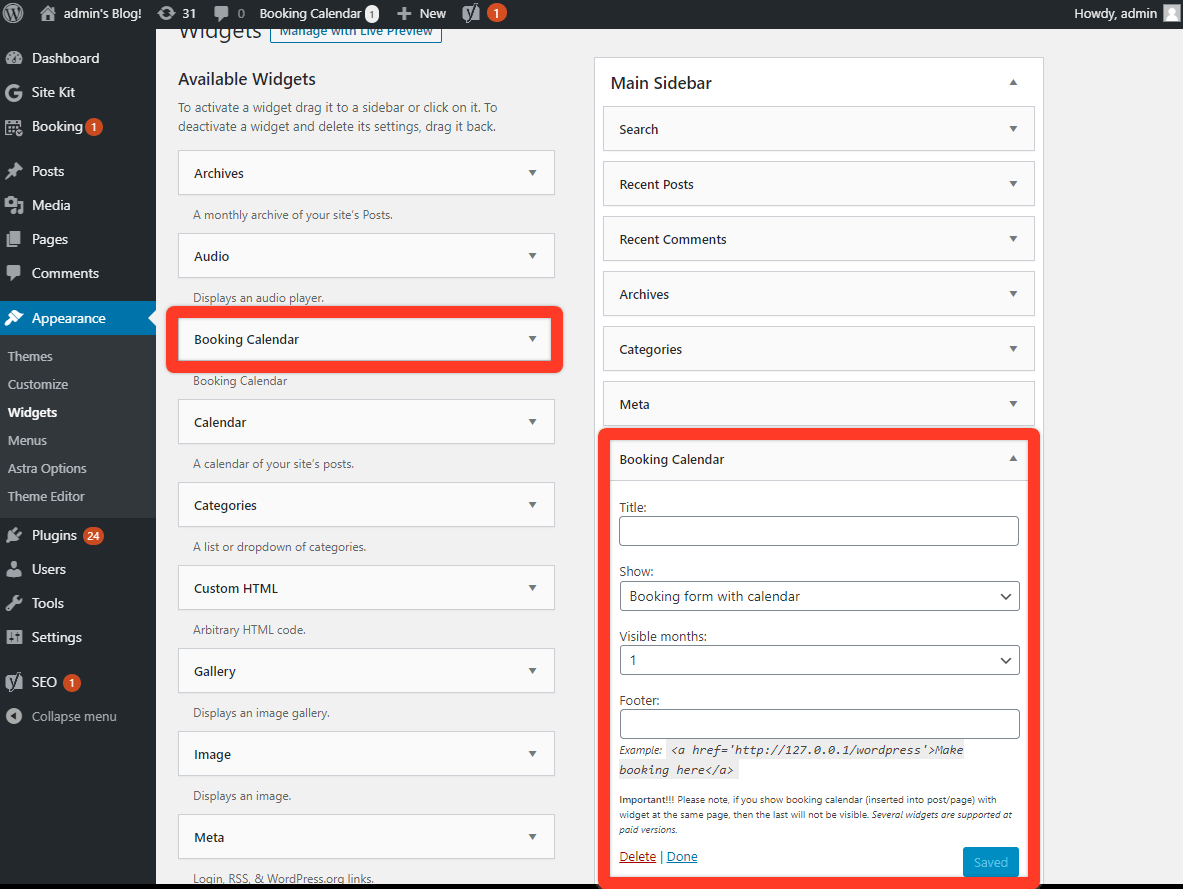Click the WordPress logo in admin bar
Image resolution: width=1183 pixels, height=889 pixels.
tap(14, 14)
